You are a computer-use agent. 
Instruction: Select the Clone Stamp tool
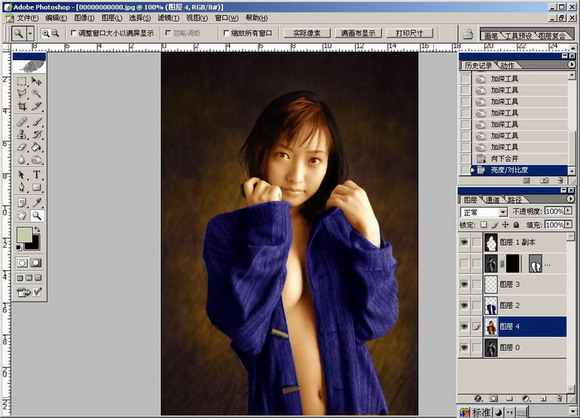[x=22, y=134]
